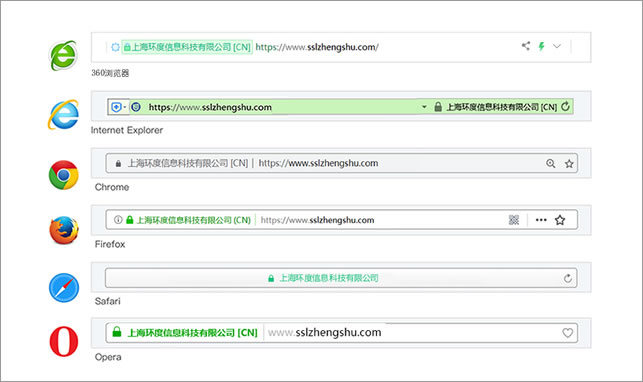Click the green company name [CN] in Opera bar

(x=193, y=333)
